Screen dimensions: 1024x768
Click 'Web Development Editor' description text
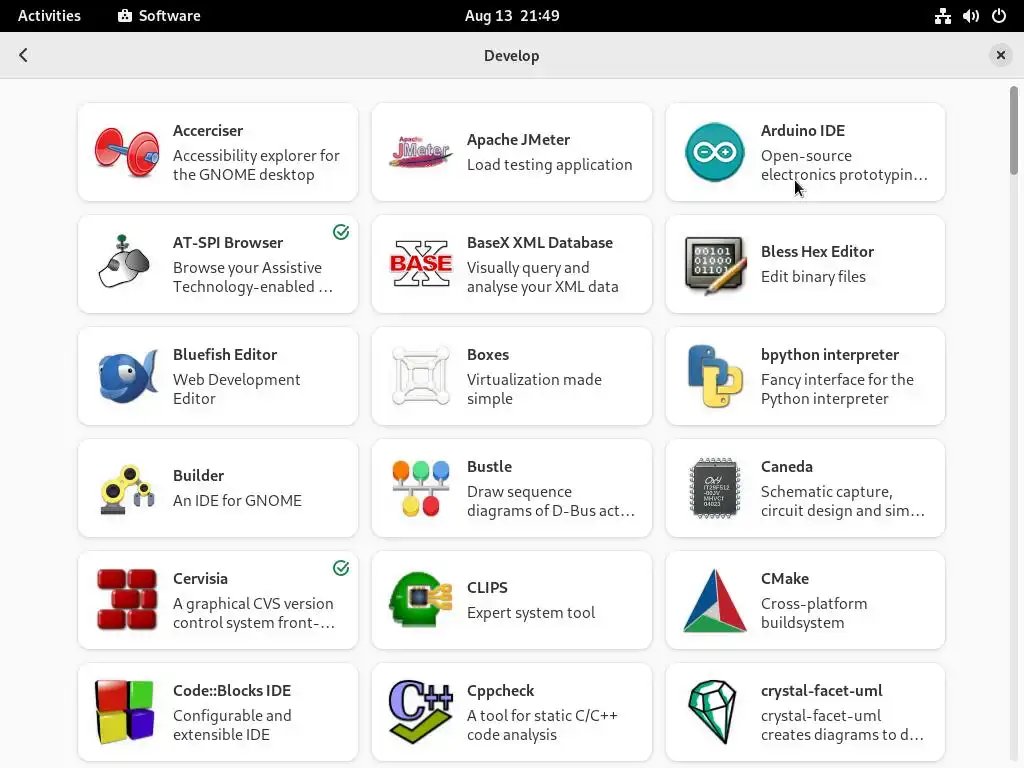tap(236, 389)
